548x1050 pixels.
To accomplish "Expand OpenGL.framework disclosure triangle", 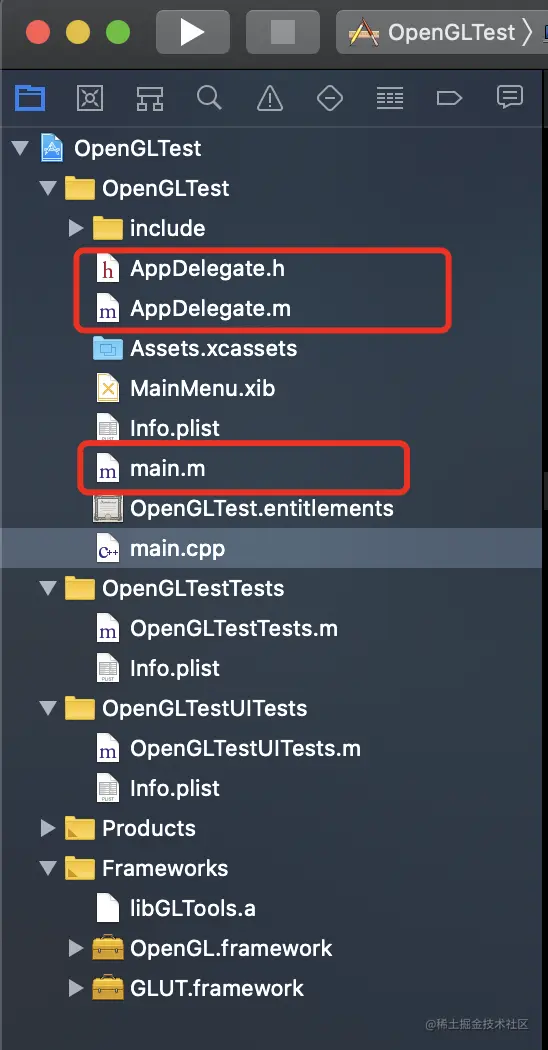I will click(x=76, y=948).
